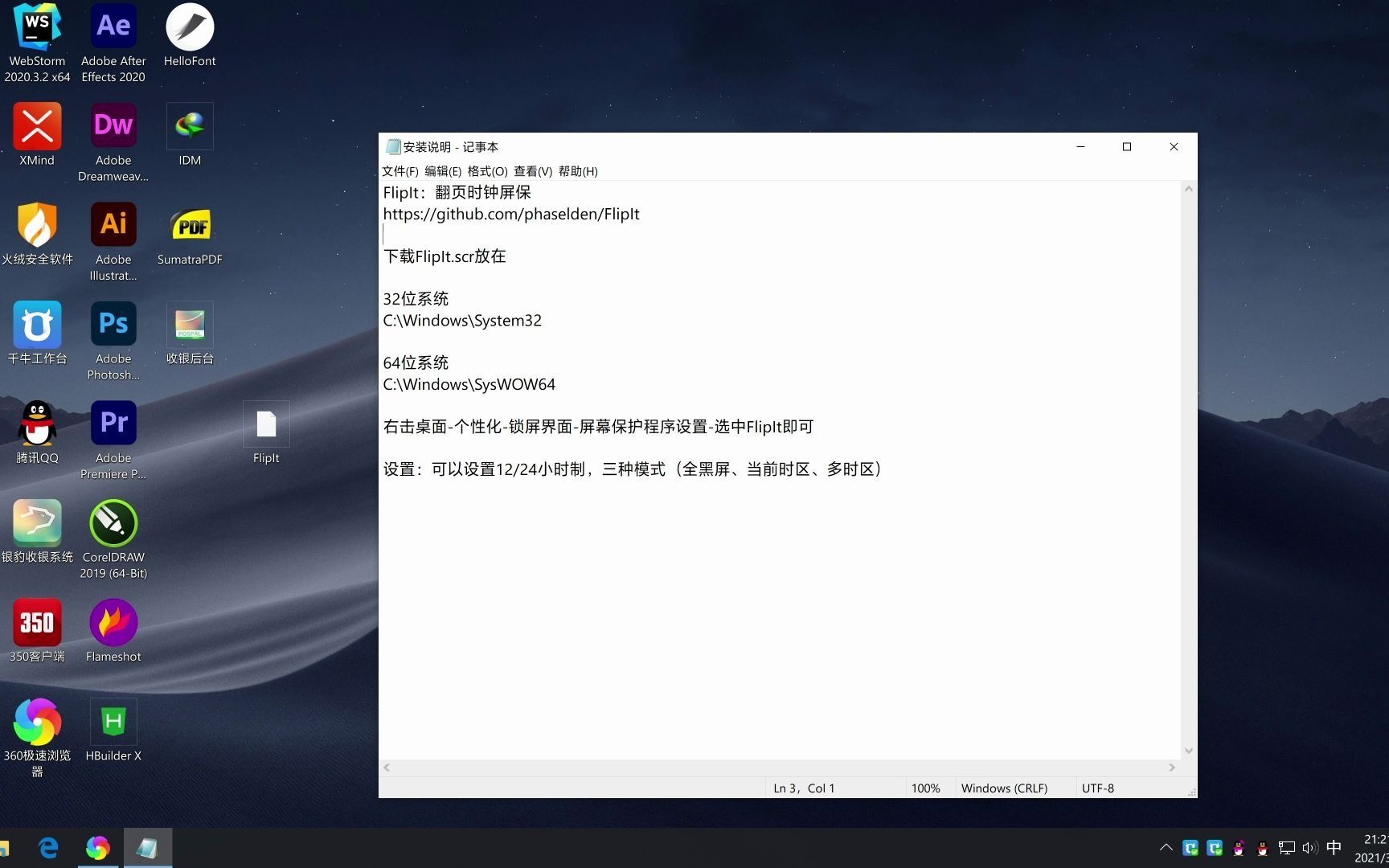Screen dimensions: 1389x868
Task: Open the 格式(O) menu
Action: 487,171
